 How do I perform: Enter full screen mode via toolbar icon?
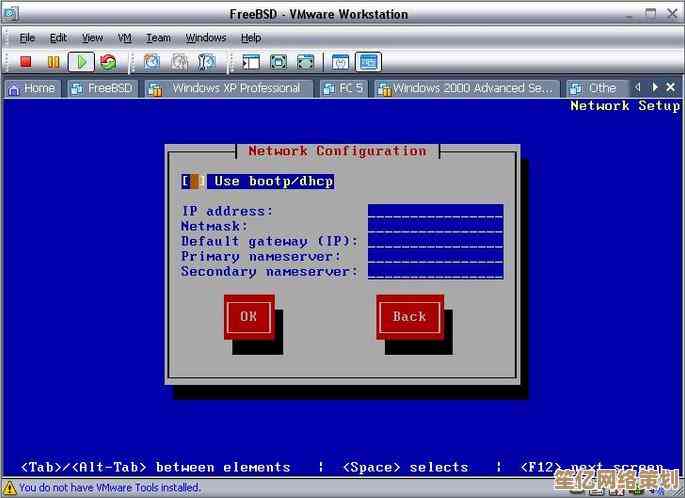pos(278,62)
